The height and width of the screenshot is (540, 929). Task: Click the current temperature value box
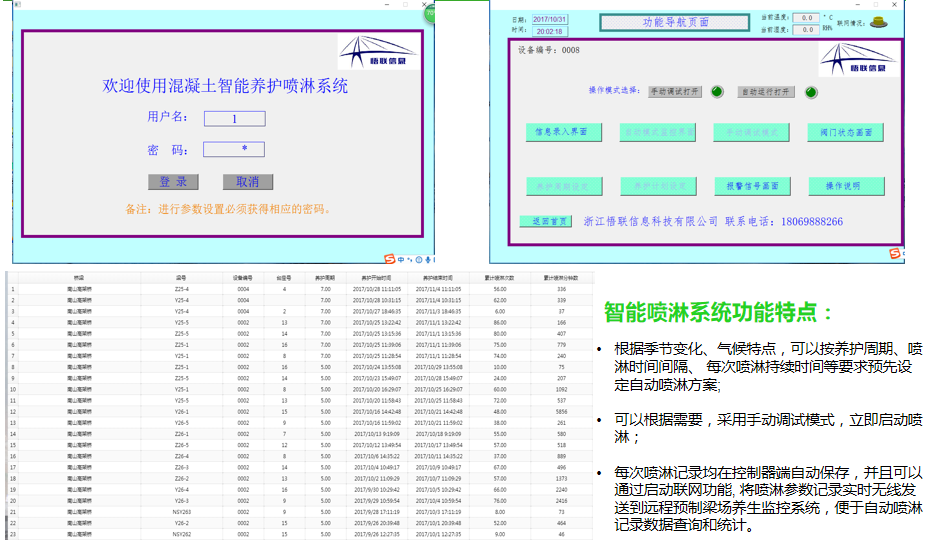point(805,17)
